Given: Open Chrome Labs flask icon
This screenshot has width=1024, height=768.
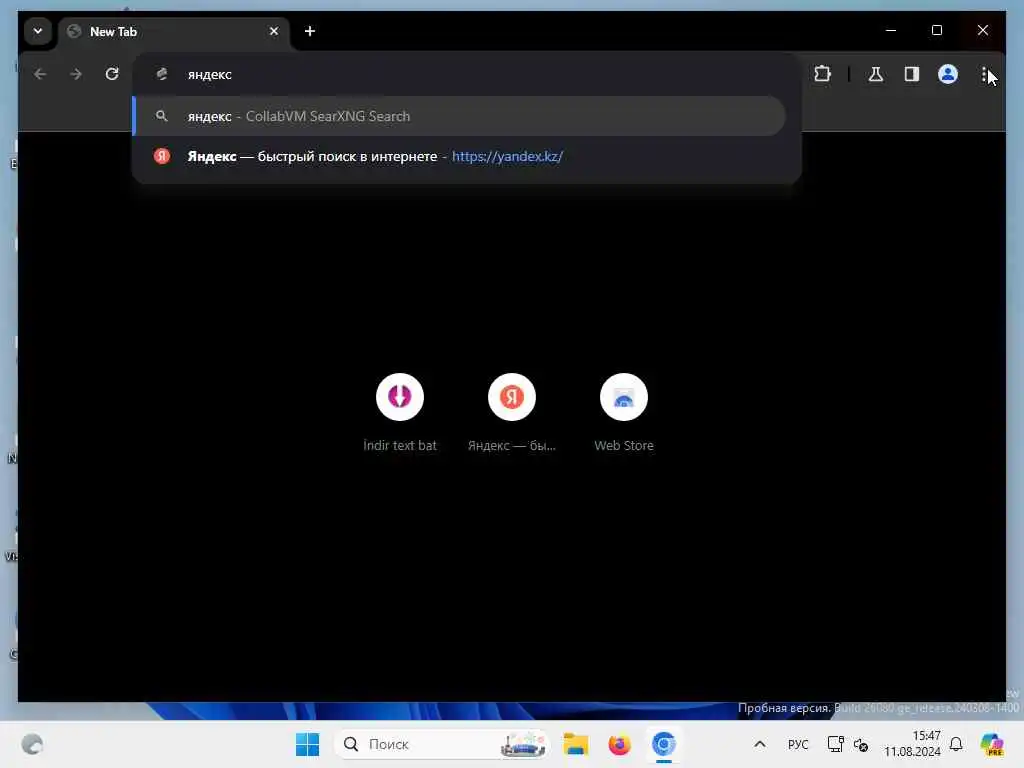Looking at the screenshot, I should click(876, 74).
